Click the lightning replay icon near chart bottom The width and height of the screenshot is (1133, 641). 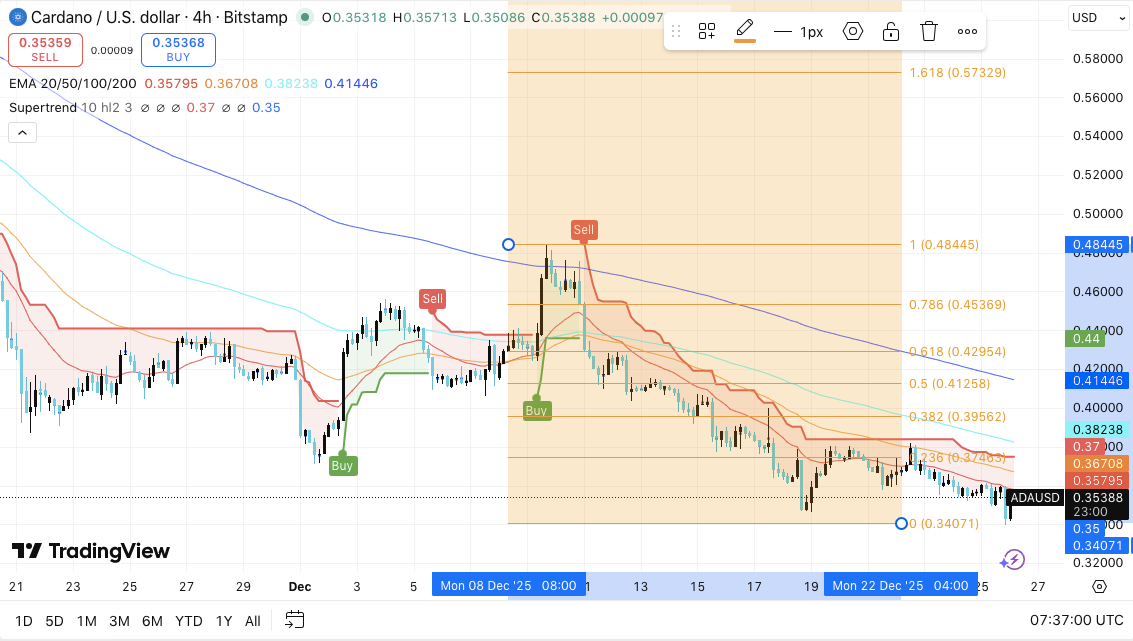(1012, 560)
